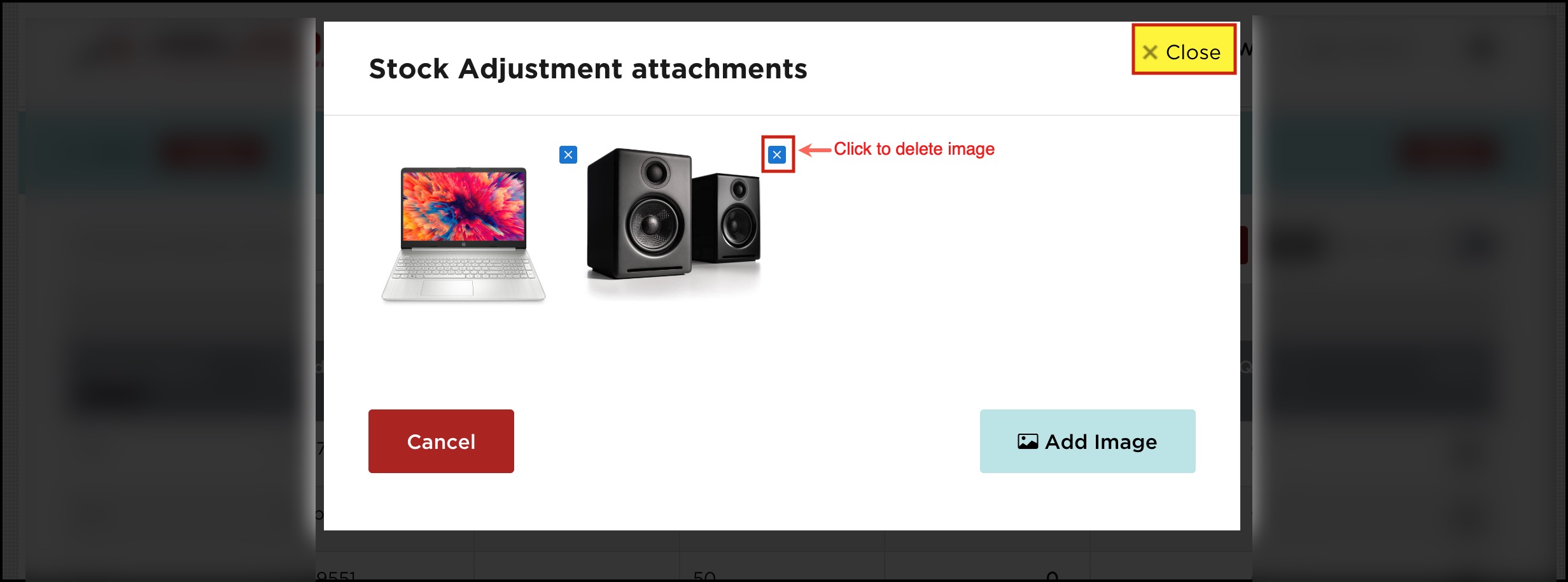Click the Add Image button

[x=1088, y=441]
